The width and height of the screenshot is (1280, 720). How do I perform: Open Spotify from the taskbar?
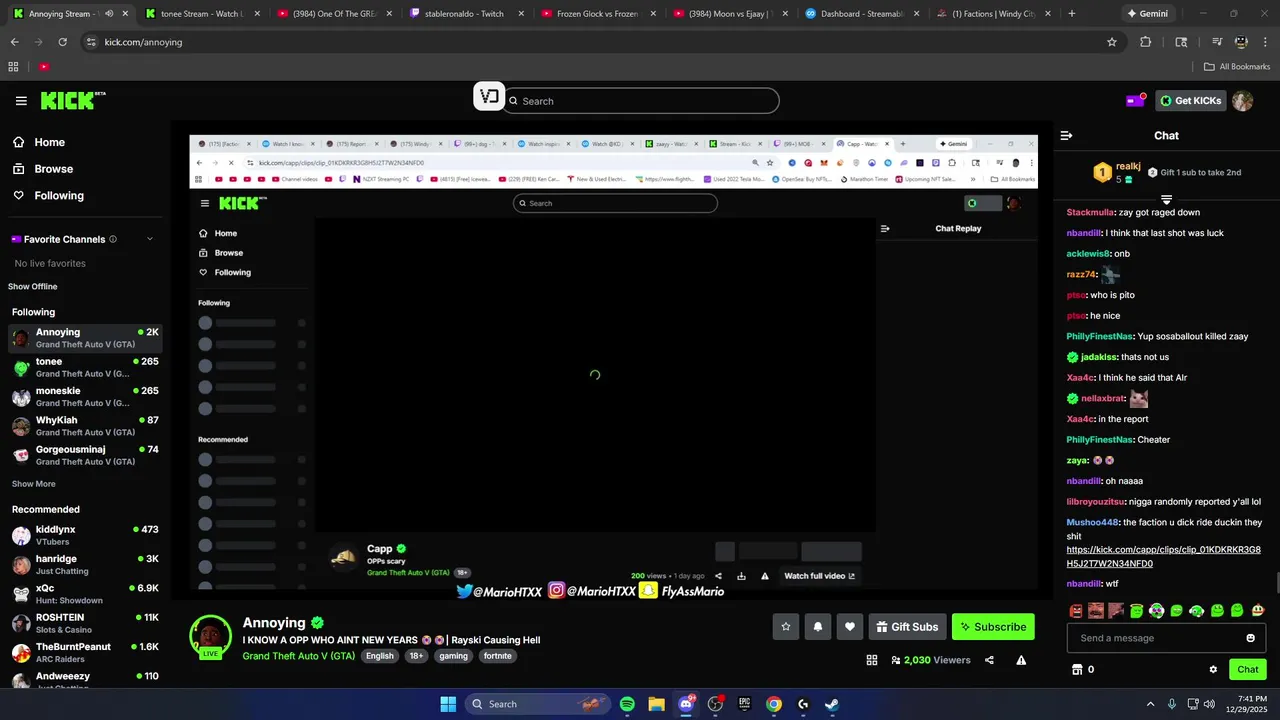click(627, 704)
